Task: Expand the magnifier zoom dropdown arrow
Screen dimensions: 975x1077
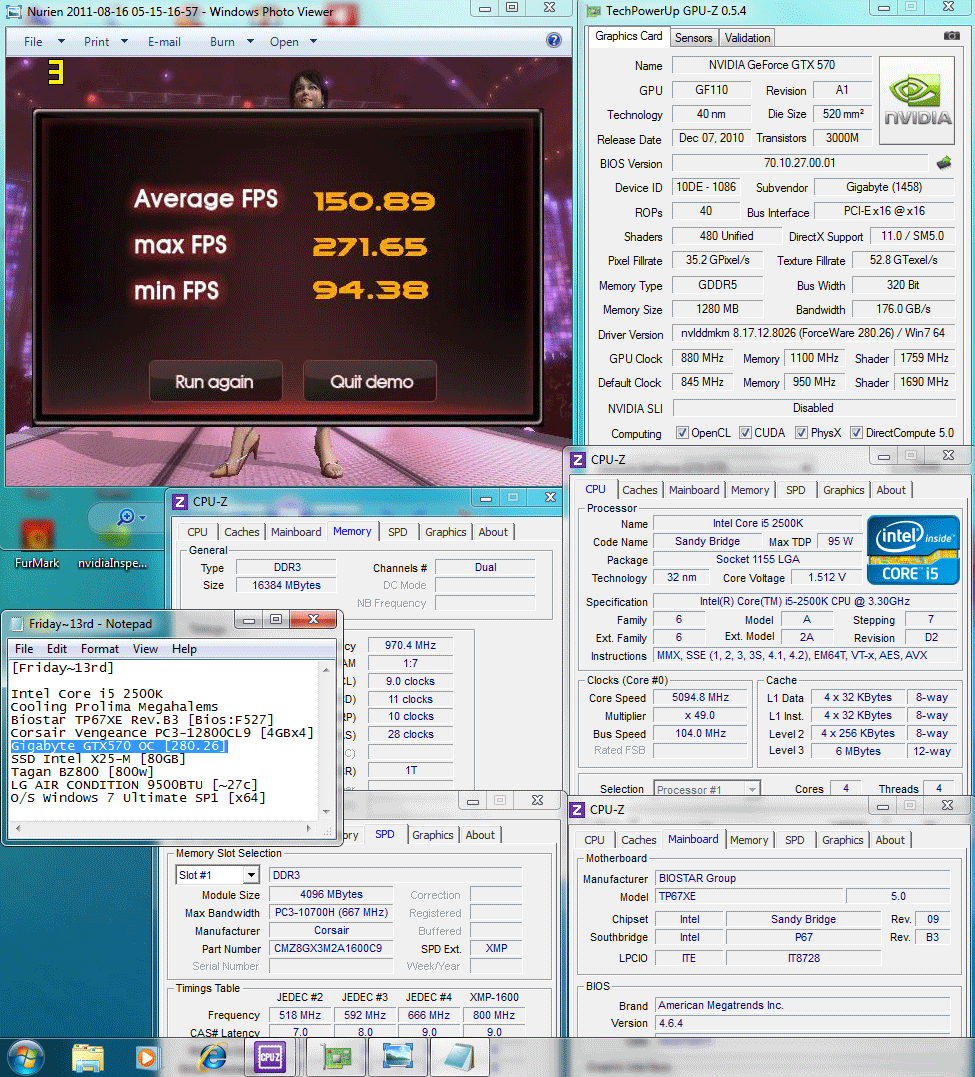Action: (x=143, y=517)
